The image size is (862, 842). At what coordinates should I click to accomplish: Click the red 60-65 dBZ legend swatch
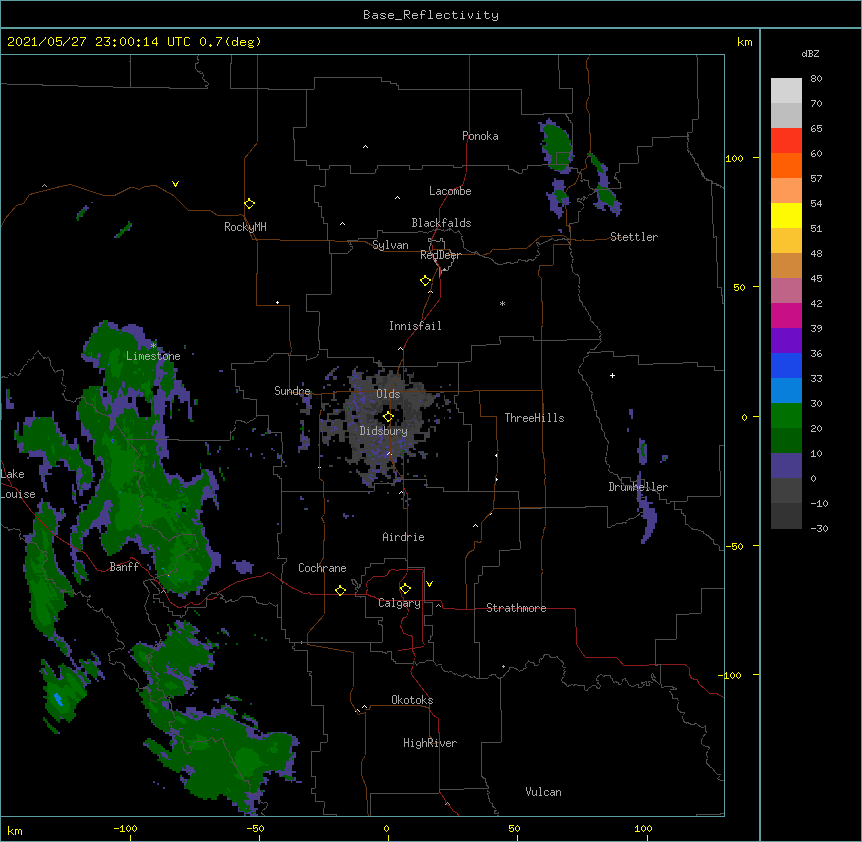coord(786,141)
